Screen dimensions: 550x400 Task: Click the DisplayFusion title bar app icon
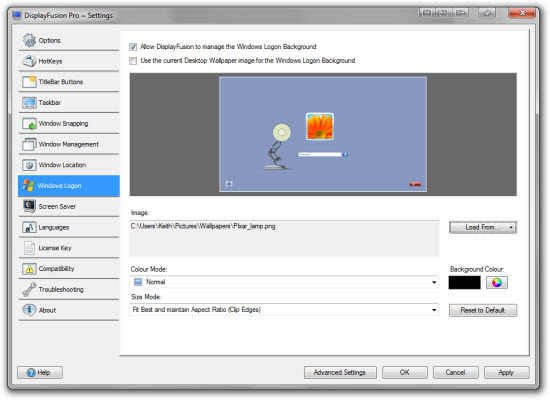pyautogui.click(x=17, y=15)
